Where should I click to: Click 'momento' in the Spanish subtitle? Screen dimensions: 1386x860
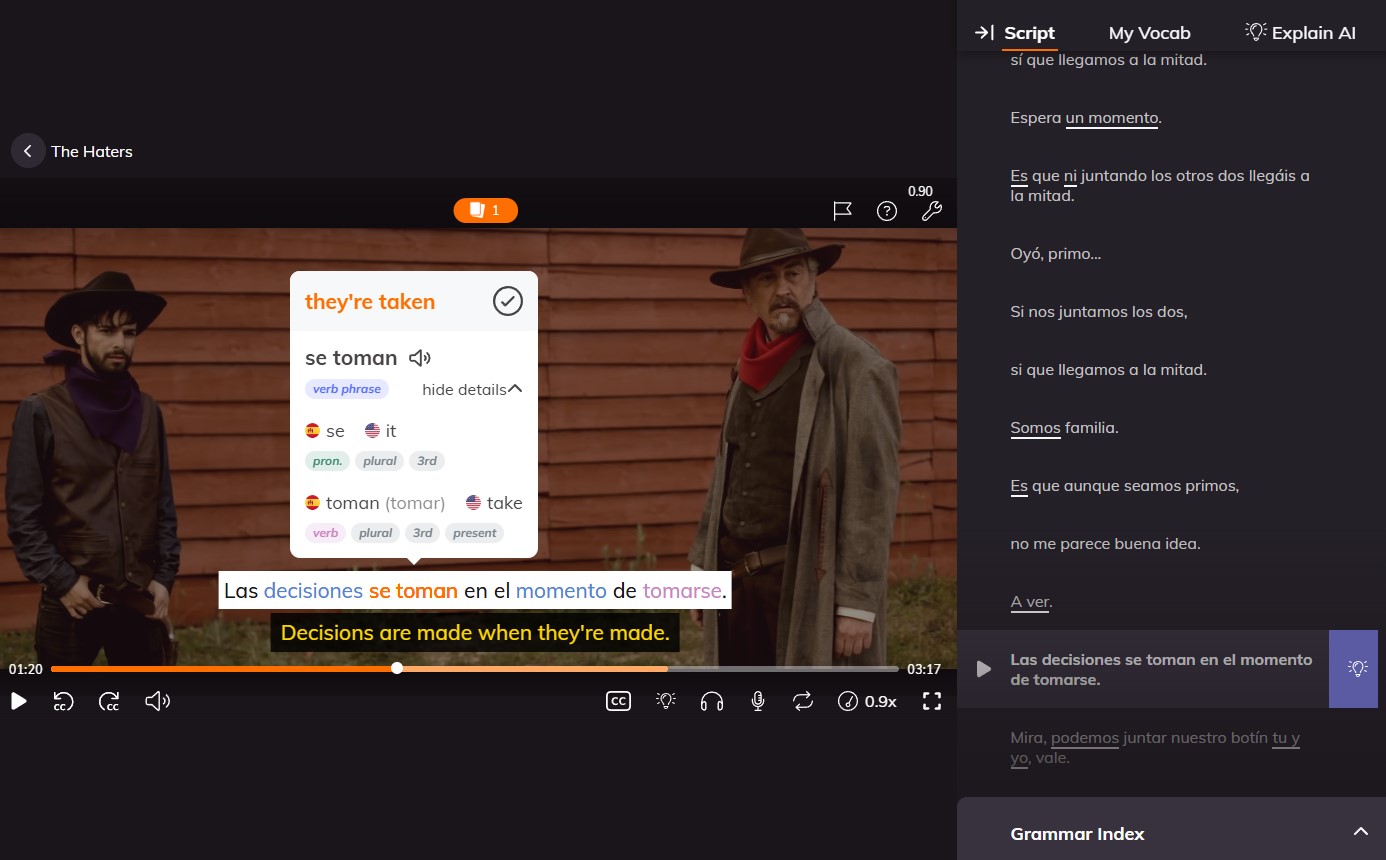click(561, 590)
